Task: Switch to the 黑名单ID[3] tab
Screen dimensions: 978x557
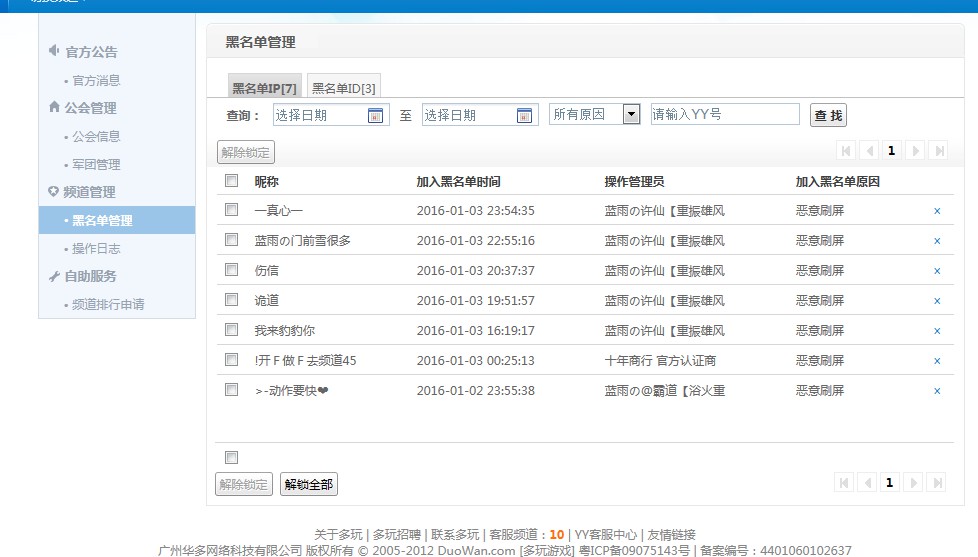Action: click(x=343, y=88)
